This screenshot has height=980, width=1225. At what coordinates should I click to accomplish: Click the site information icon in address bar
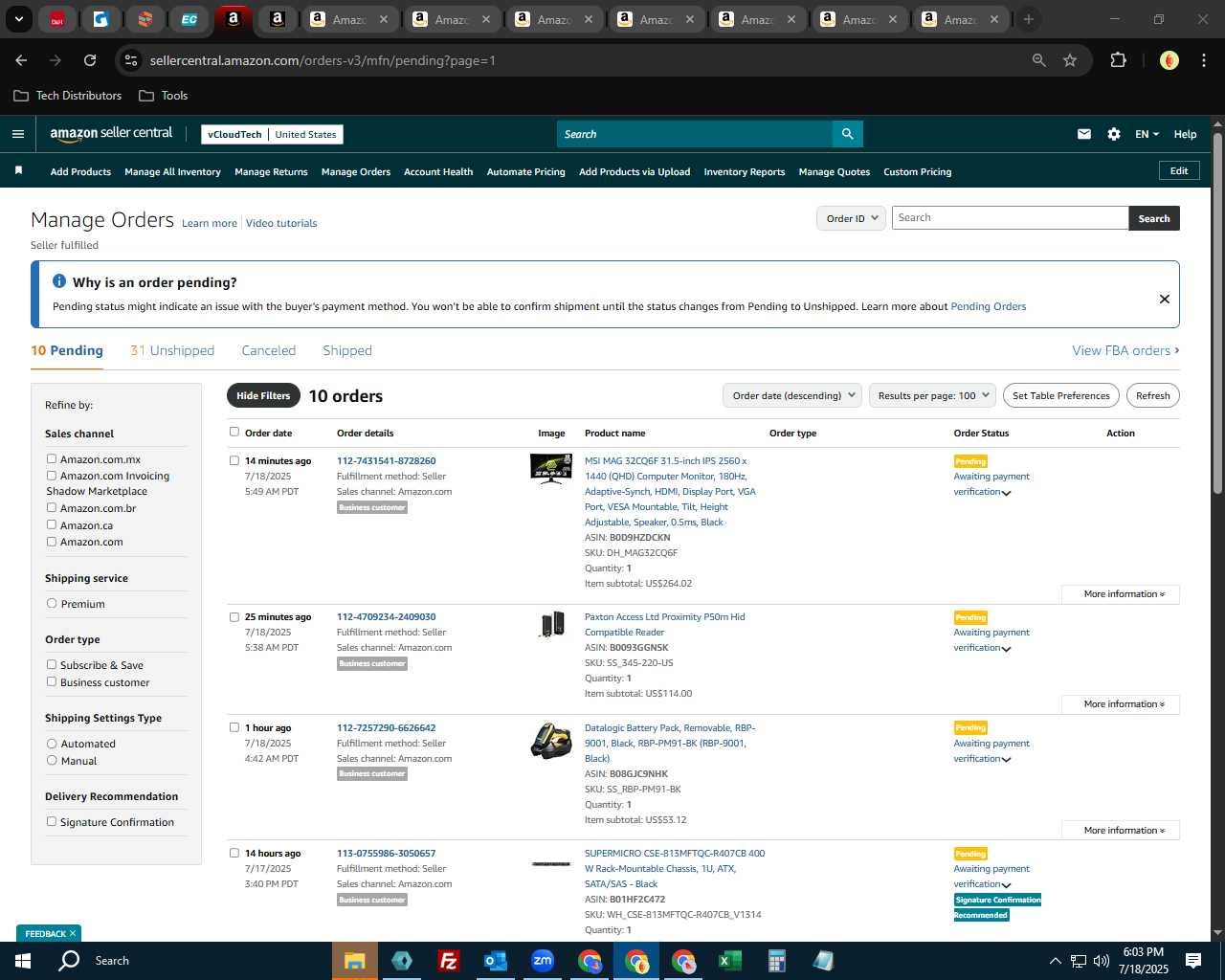coord(131,60)
